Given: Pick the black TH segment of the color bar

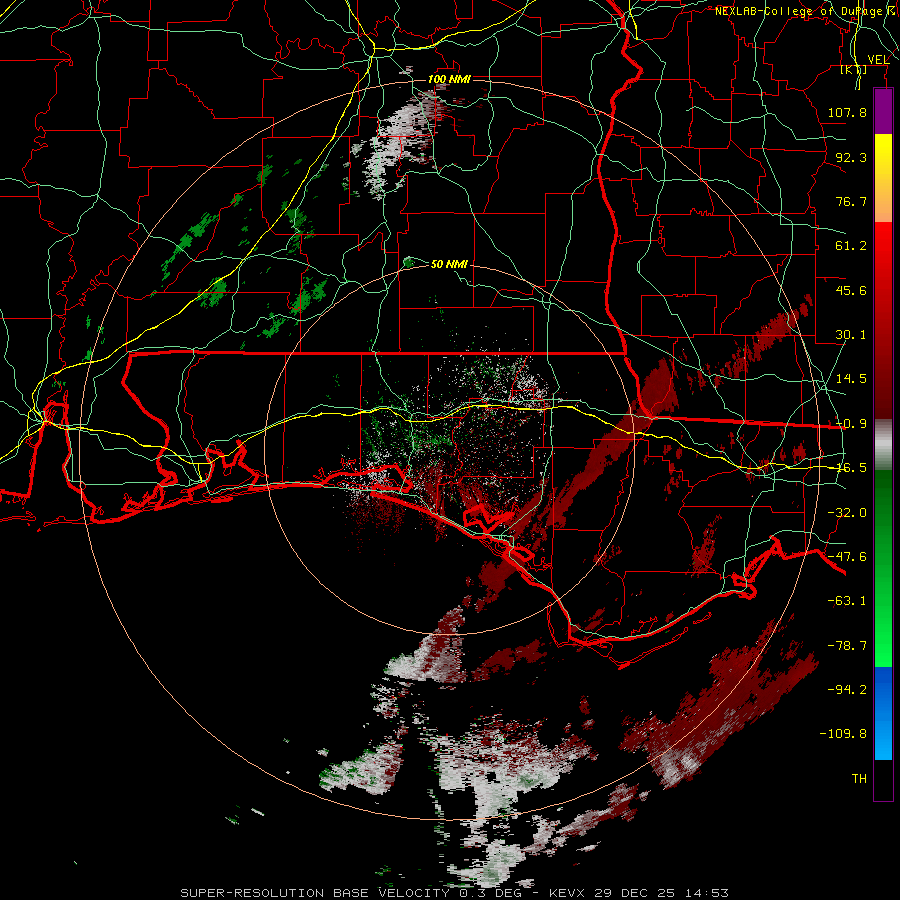Looking at the screenshot, I should coord(883,779).
